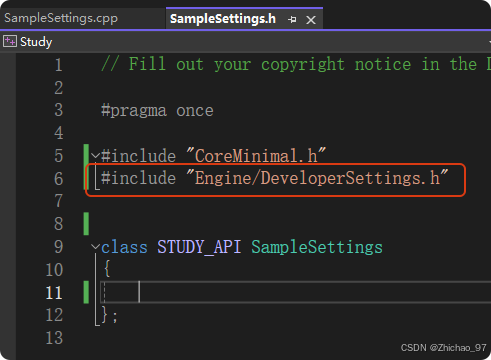
Task: Collapse the #include block on line 5
Action: point(95,156)
